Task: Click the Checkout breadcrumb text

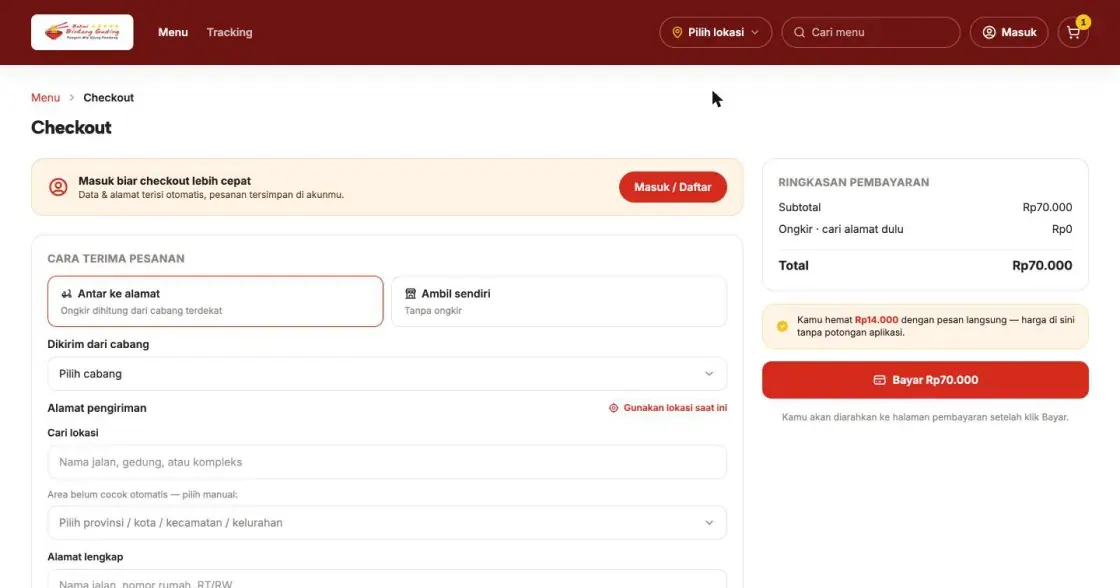Action: (x=109, y=98)
